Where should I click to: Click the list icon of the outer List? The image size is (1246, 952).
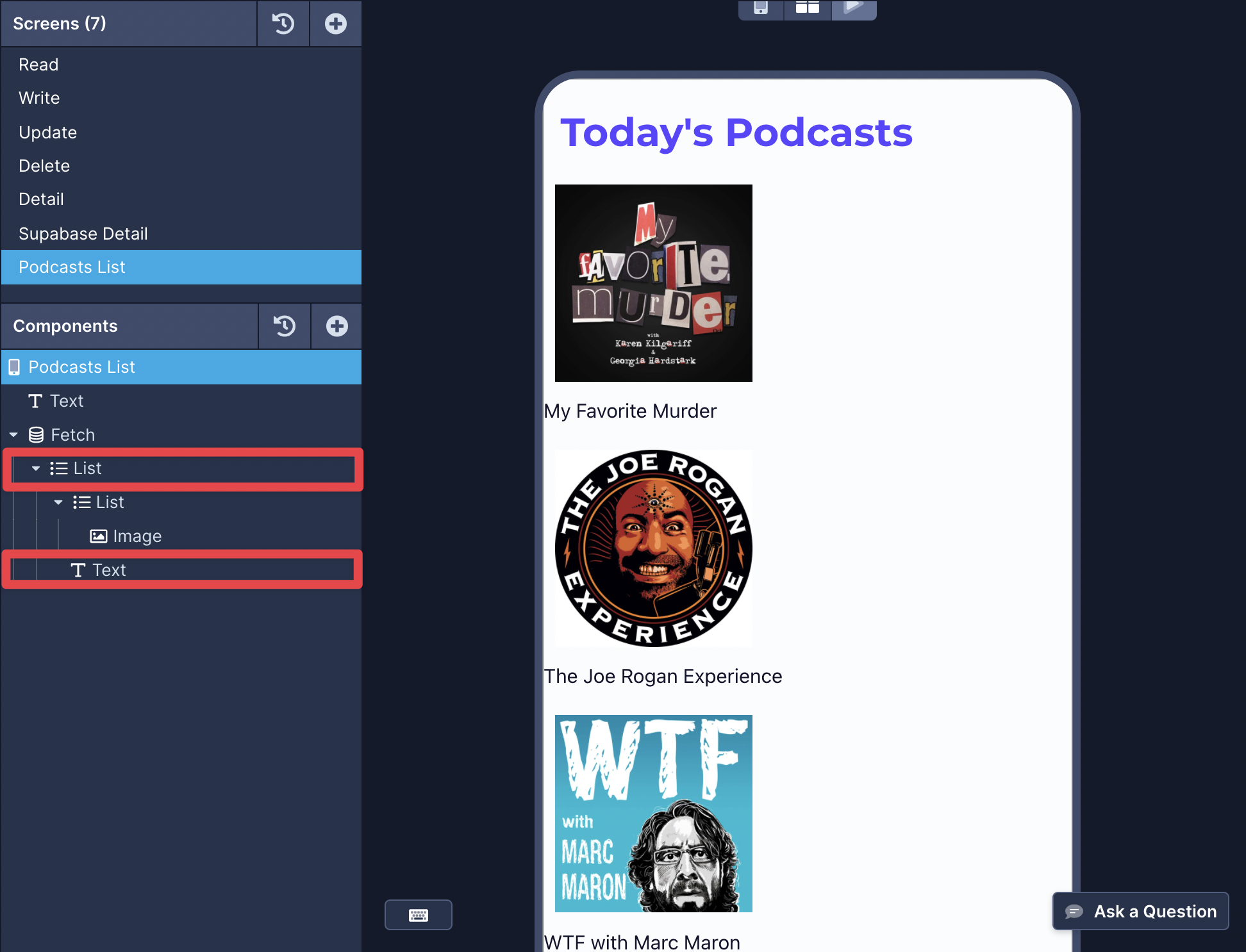[59, 468]
